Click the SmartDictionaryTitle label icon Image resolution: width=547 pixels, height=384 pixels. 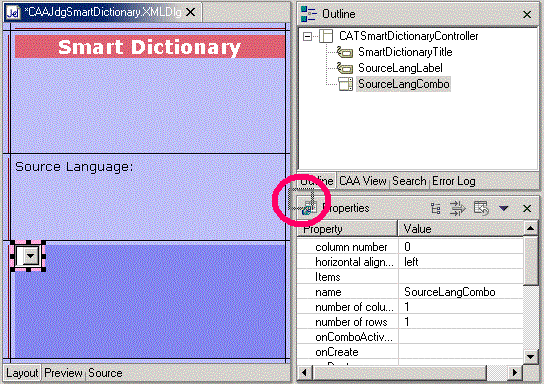(345, 52)
